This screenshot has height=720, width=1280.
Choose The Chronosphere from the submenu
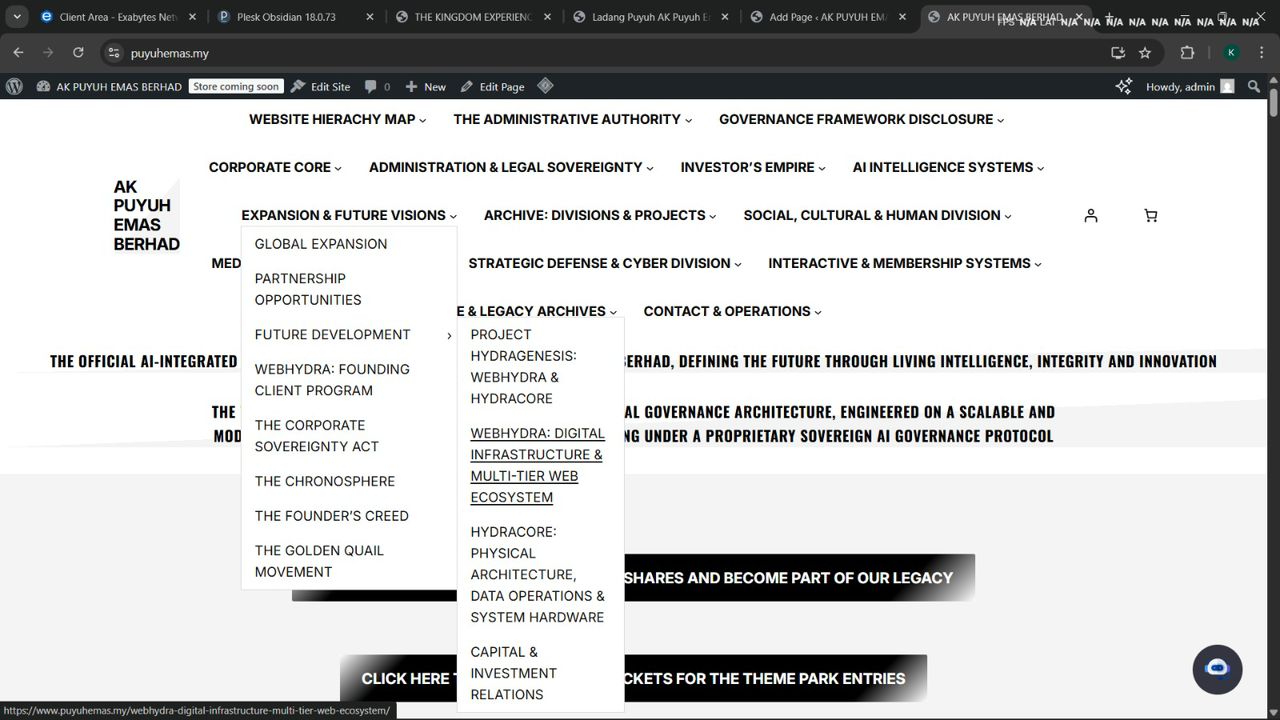tap(325, 481)
